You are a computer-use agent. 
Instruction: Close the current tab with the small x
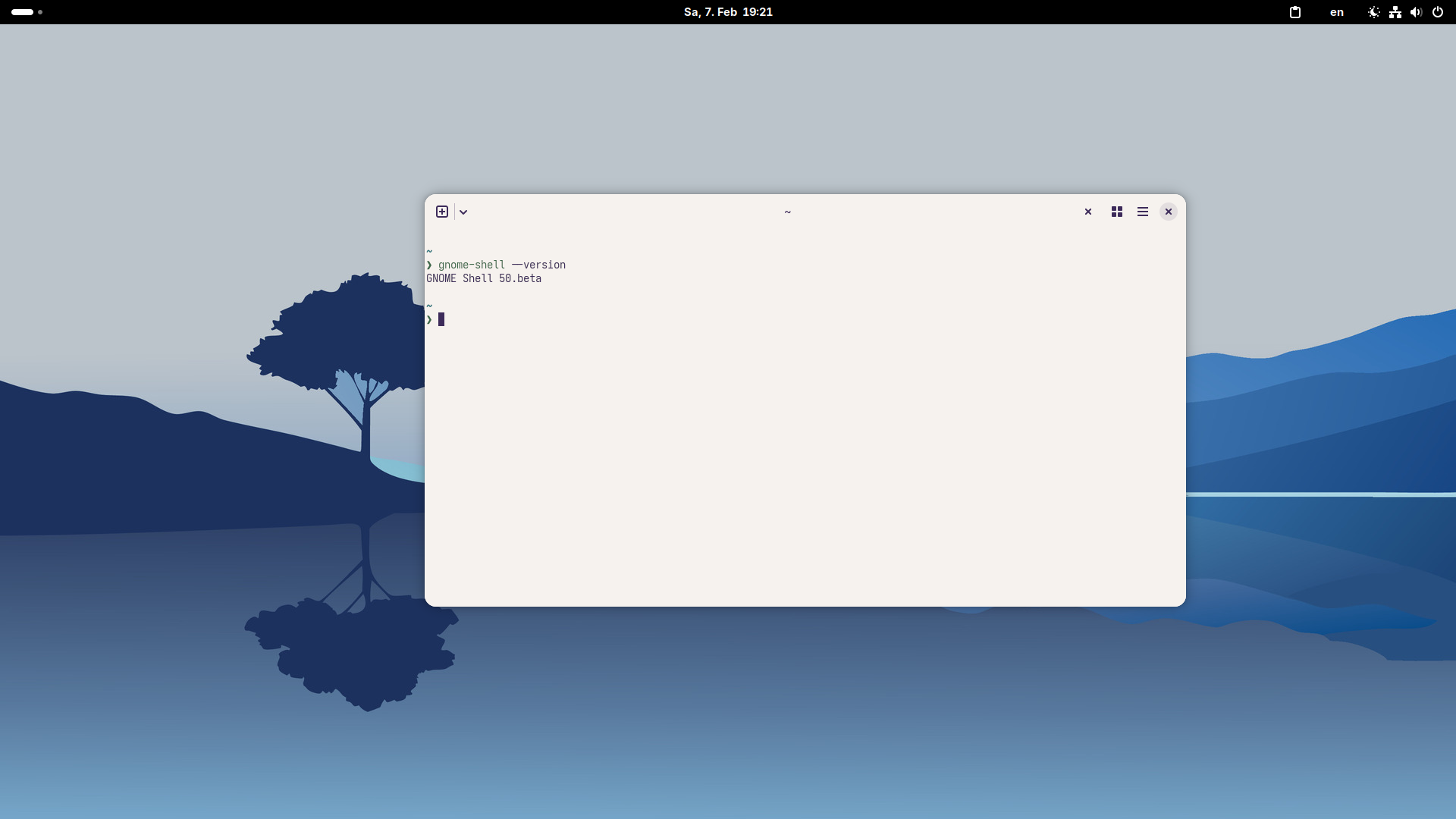pos(1087,212)
